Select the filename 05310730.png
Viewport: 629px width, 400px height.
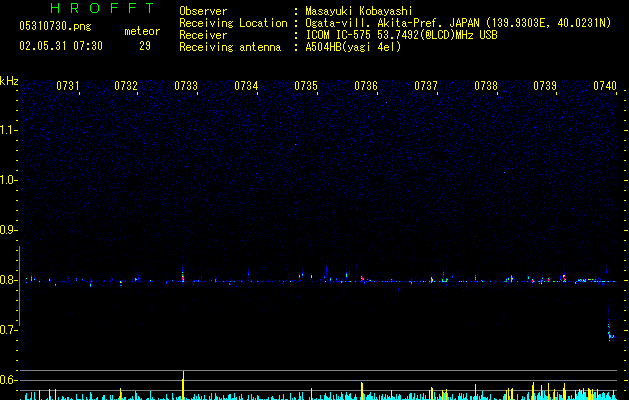click(55, 26)
